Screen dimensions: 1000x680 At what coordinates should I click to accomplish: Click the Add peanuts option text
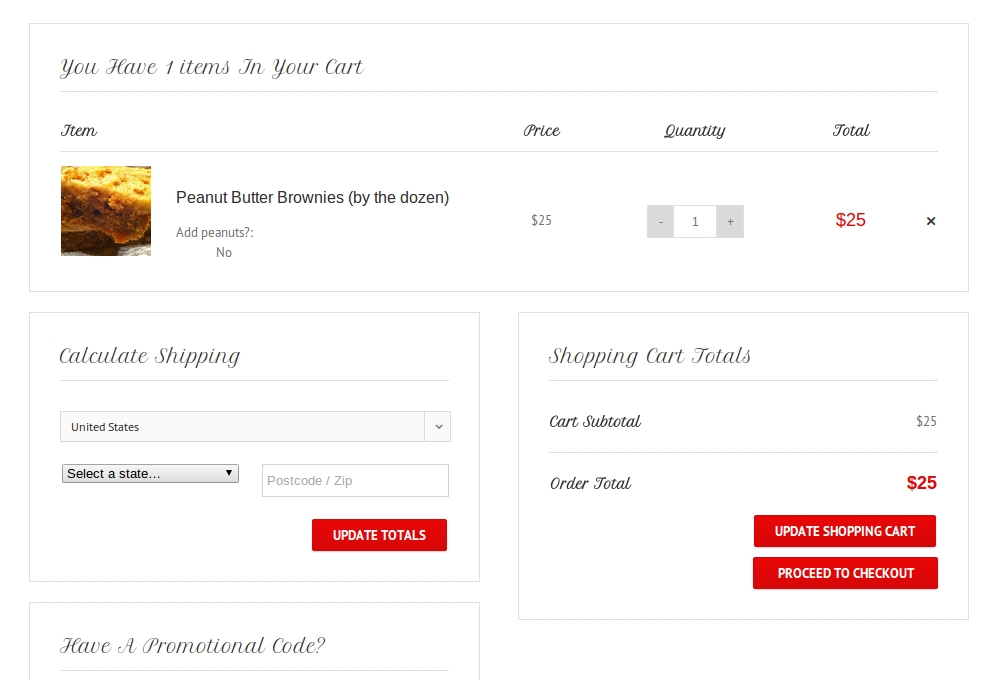(x=214, y=233)
